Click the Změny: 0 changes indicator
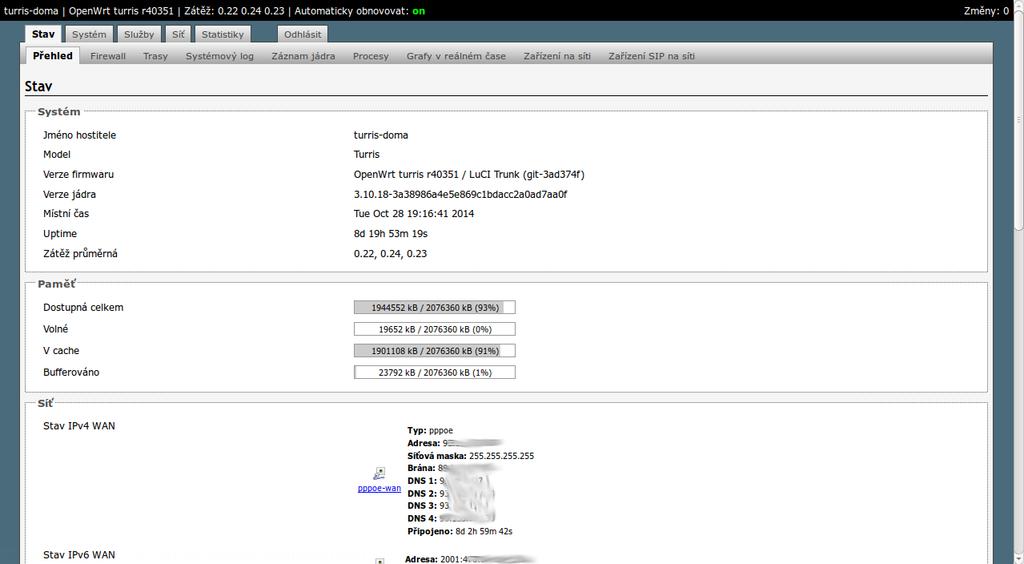 point(986,10)
